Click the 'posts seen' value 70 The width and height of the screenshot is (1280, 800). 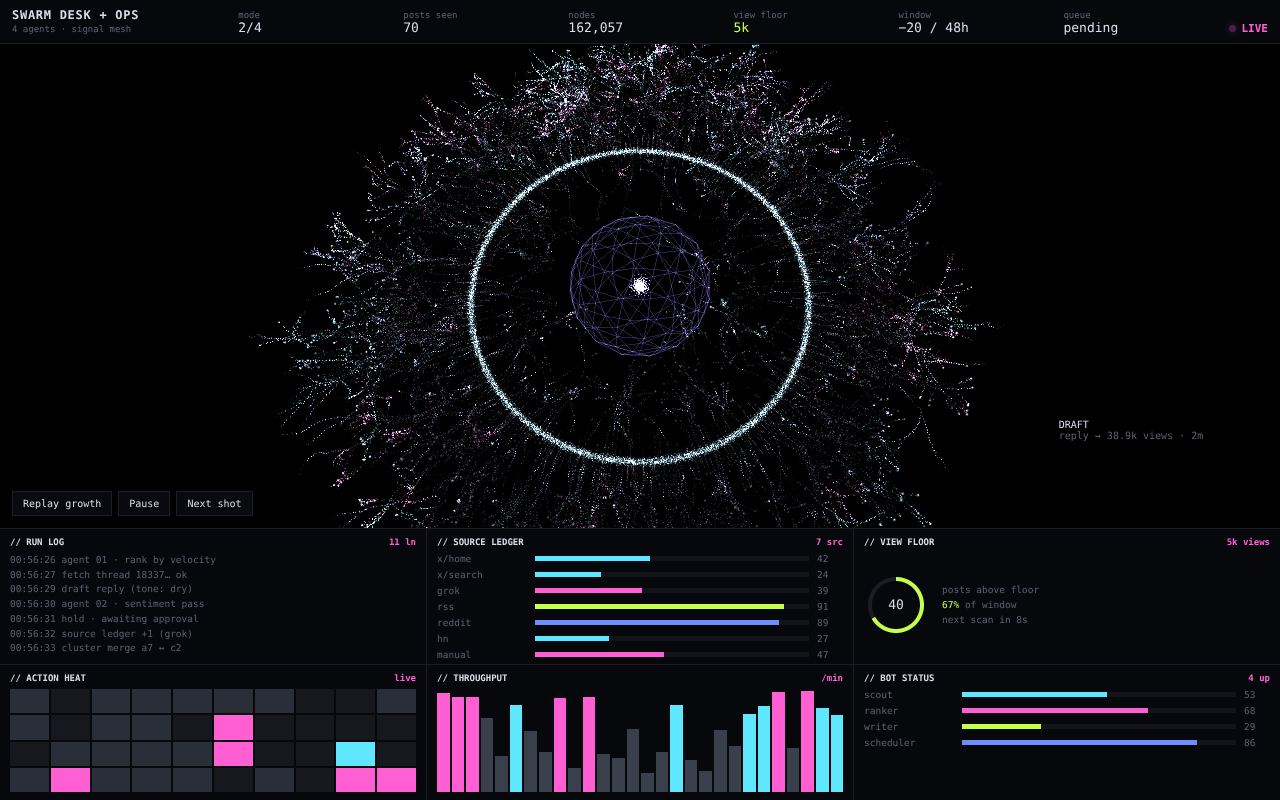tap(411, 28)
